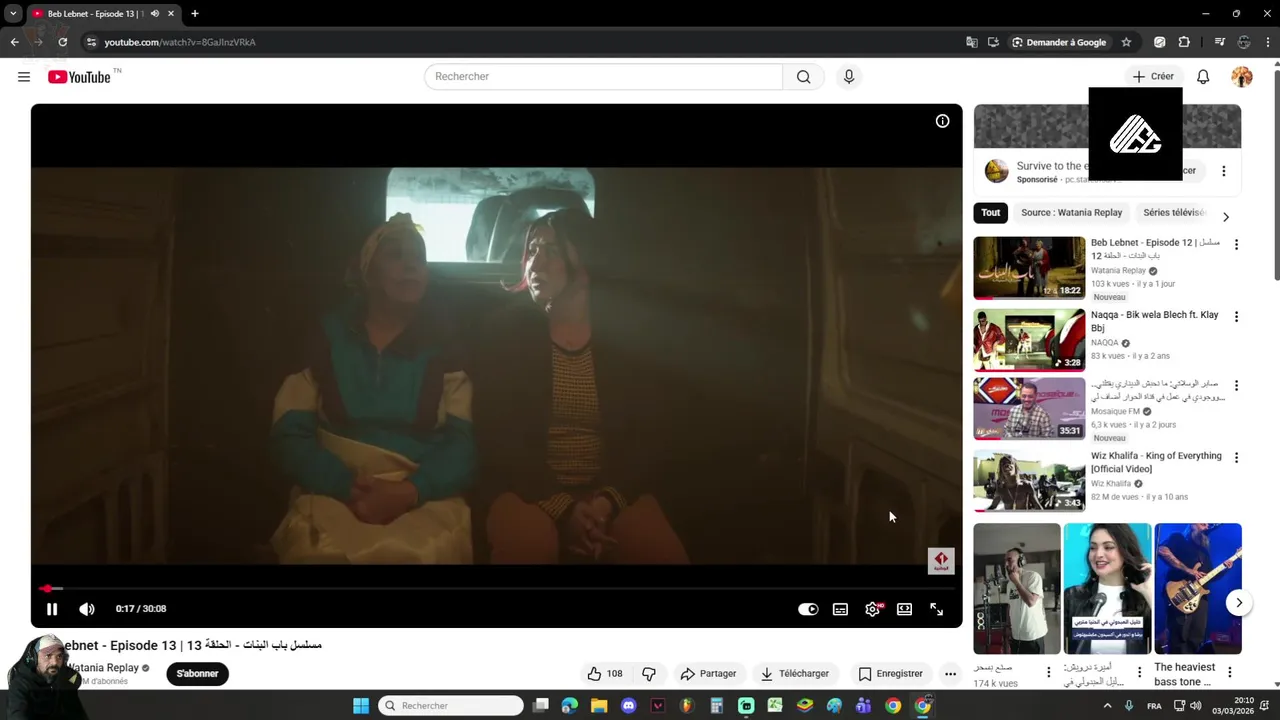Viewport: 1280px width, 720px height.
Task: Open YouTube notifications bell
Action: tap(1203, 77)
